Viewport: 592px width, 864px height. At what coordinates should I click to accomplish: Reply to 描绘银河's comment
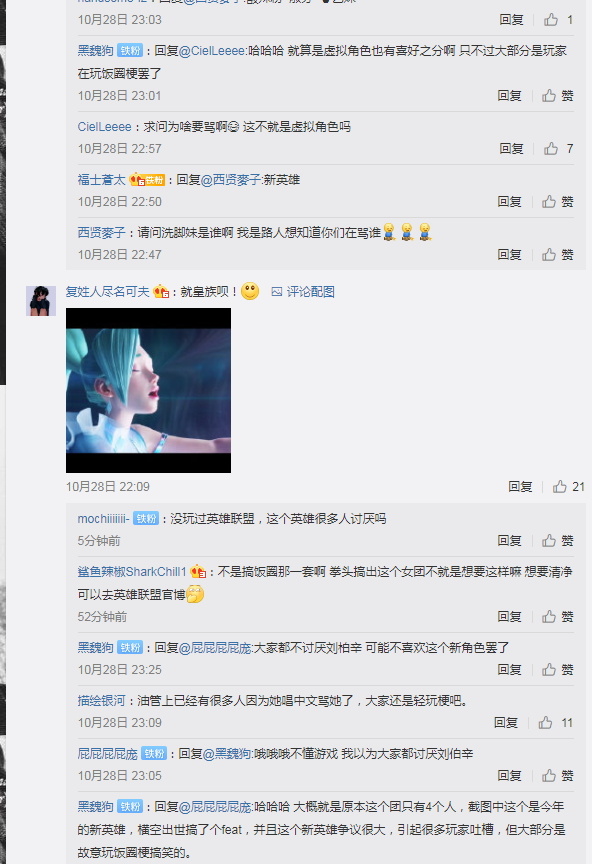(x=505, y=722)
